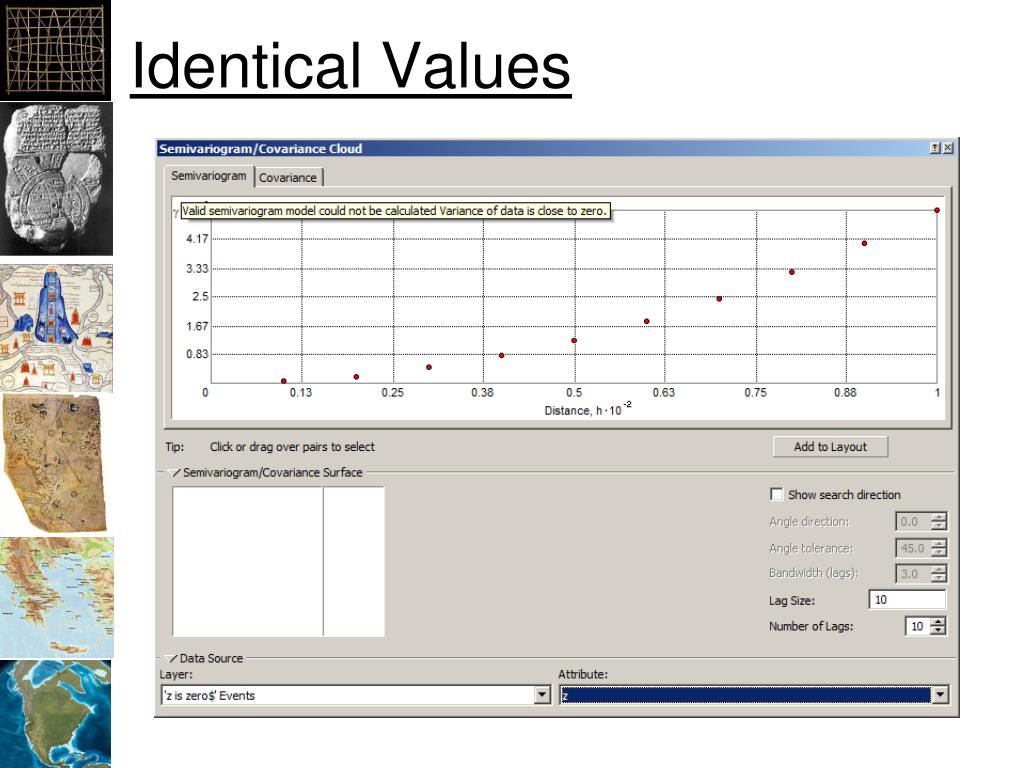Click the variance warning tooltip text

394,211
